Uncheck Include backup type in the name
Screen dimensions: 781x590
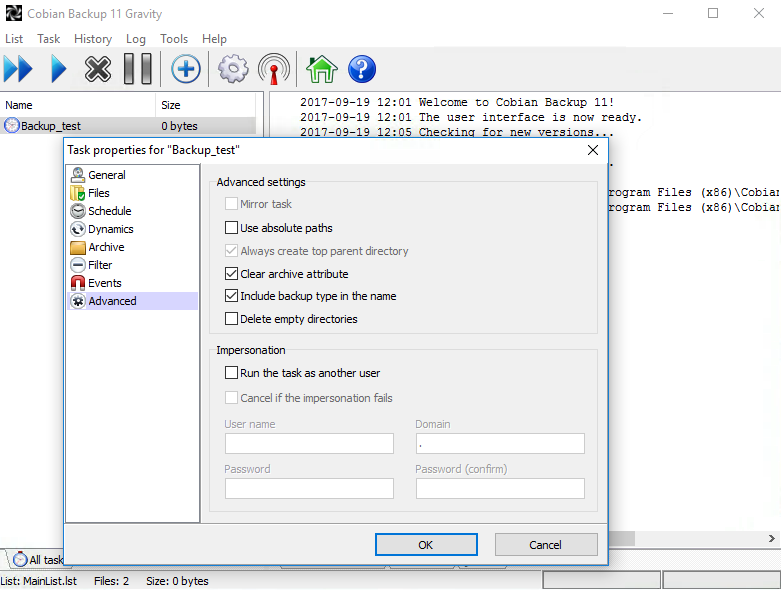tap(231, 296)
